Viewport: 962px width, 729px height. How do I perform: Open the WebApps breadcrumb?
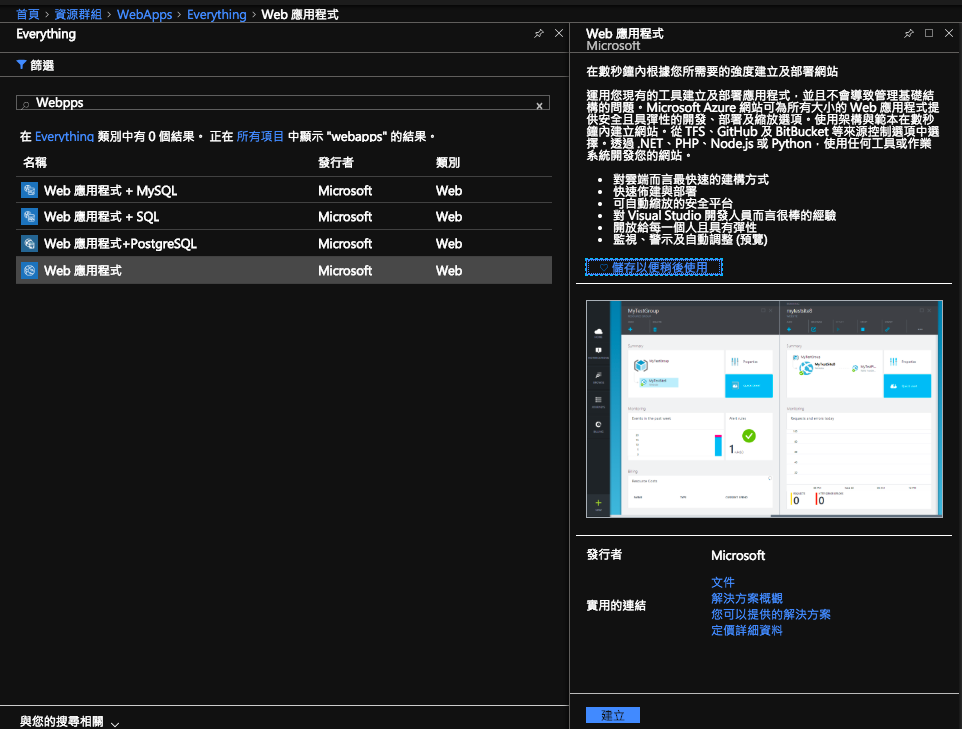click(144, 14)
